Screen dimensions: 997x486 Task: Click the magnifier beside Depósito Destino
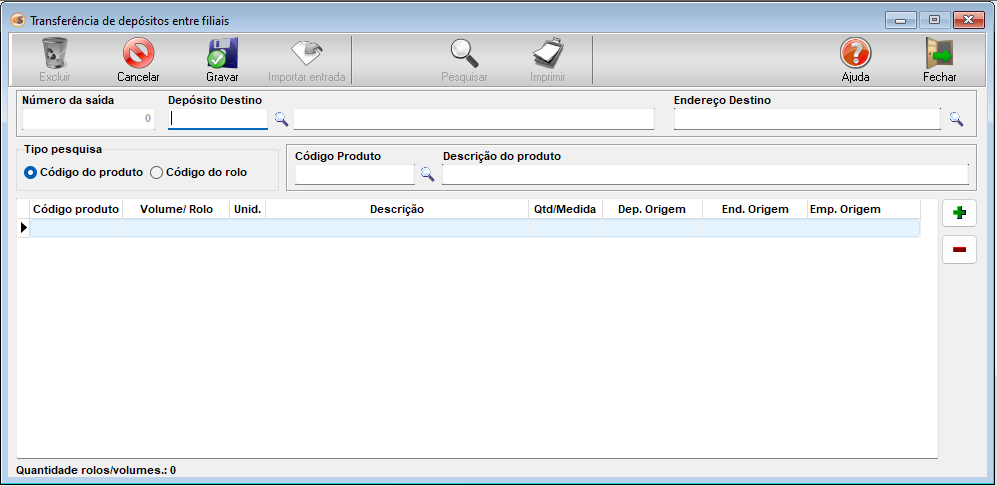[x=281, y=119]
